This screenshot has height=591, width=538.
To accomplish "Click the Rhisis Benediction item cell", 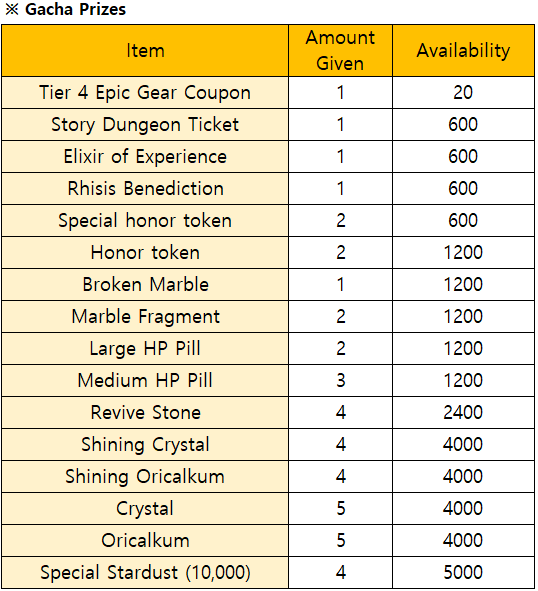I will click(x=145, y=189).
